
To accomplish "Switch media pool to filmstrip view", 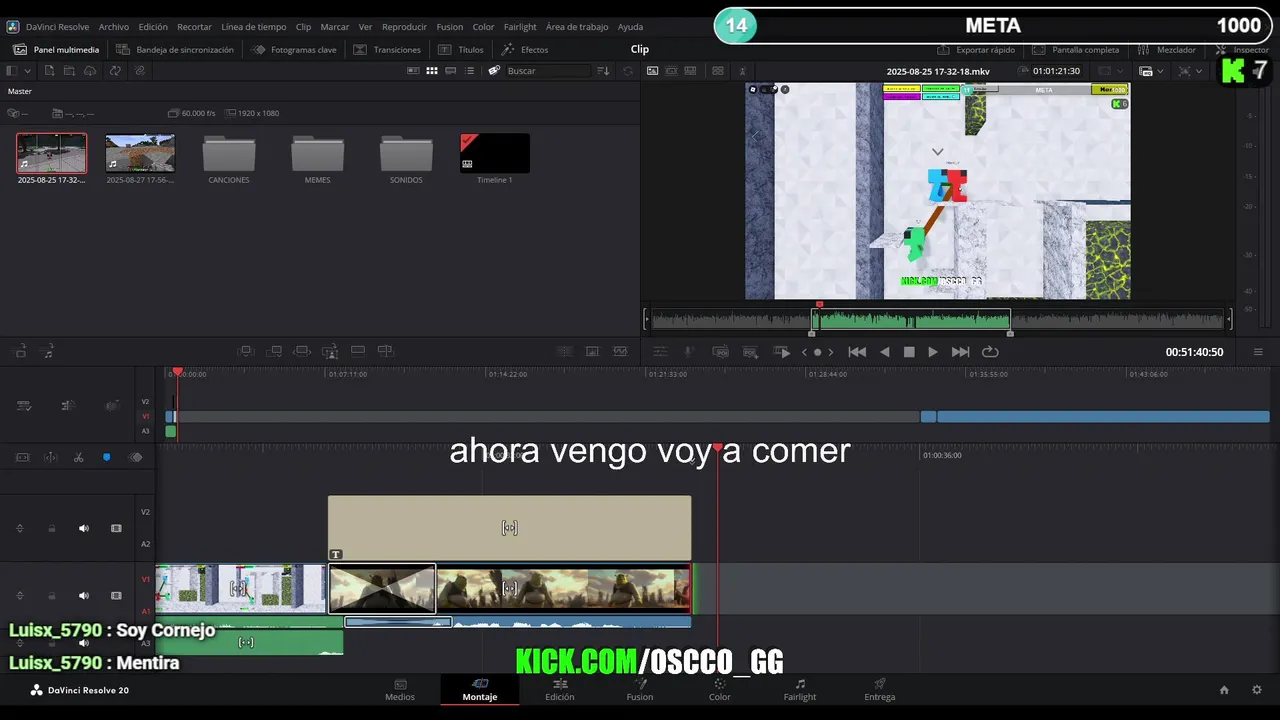I will click(x=451, y=71).
